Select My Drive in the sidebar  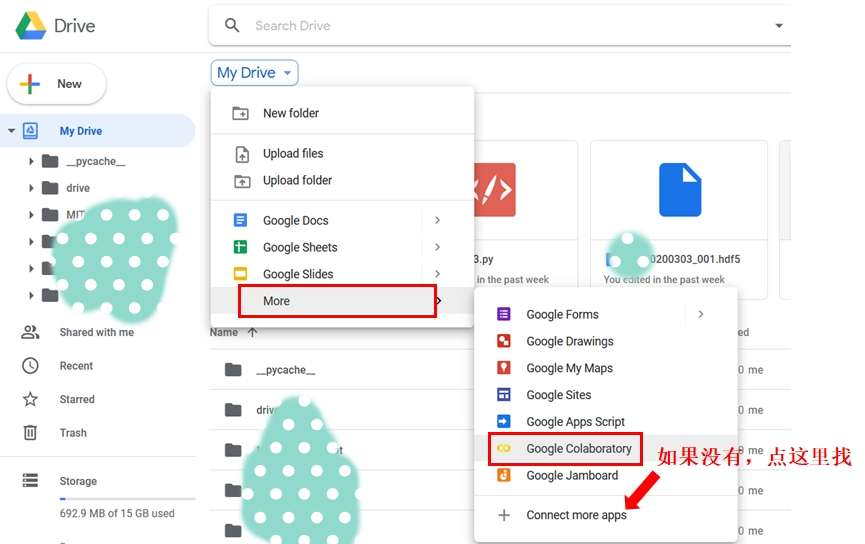98,131
